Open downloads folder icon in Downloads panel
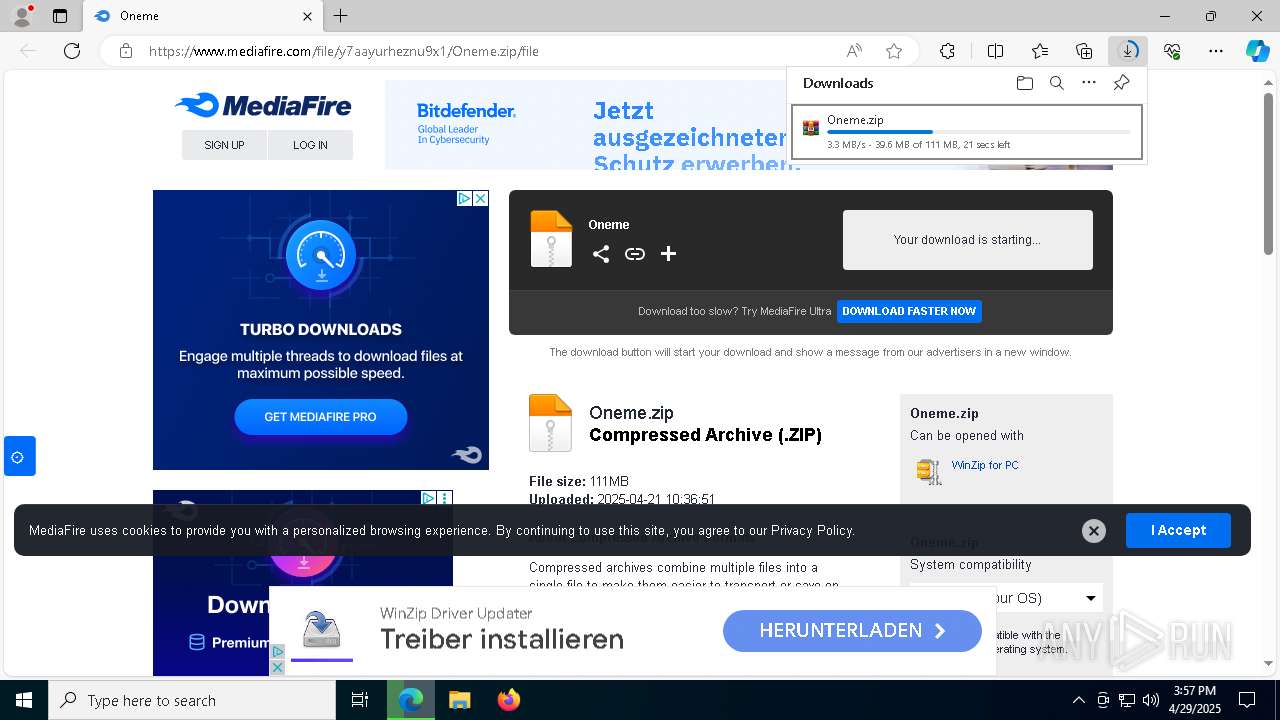The image size is (1280, 720). click(1024, 83)
